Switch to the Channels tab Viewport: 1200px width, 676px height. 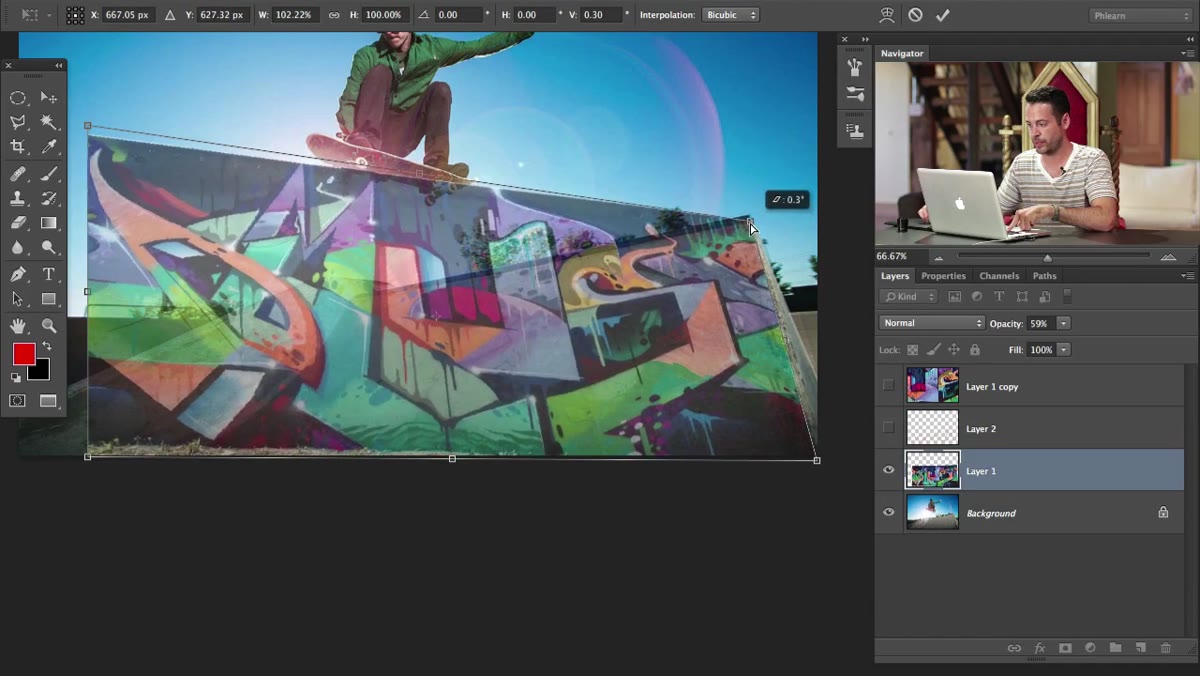tap(999, 276)
